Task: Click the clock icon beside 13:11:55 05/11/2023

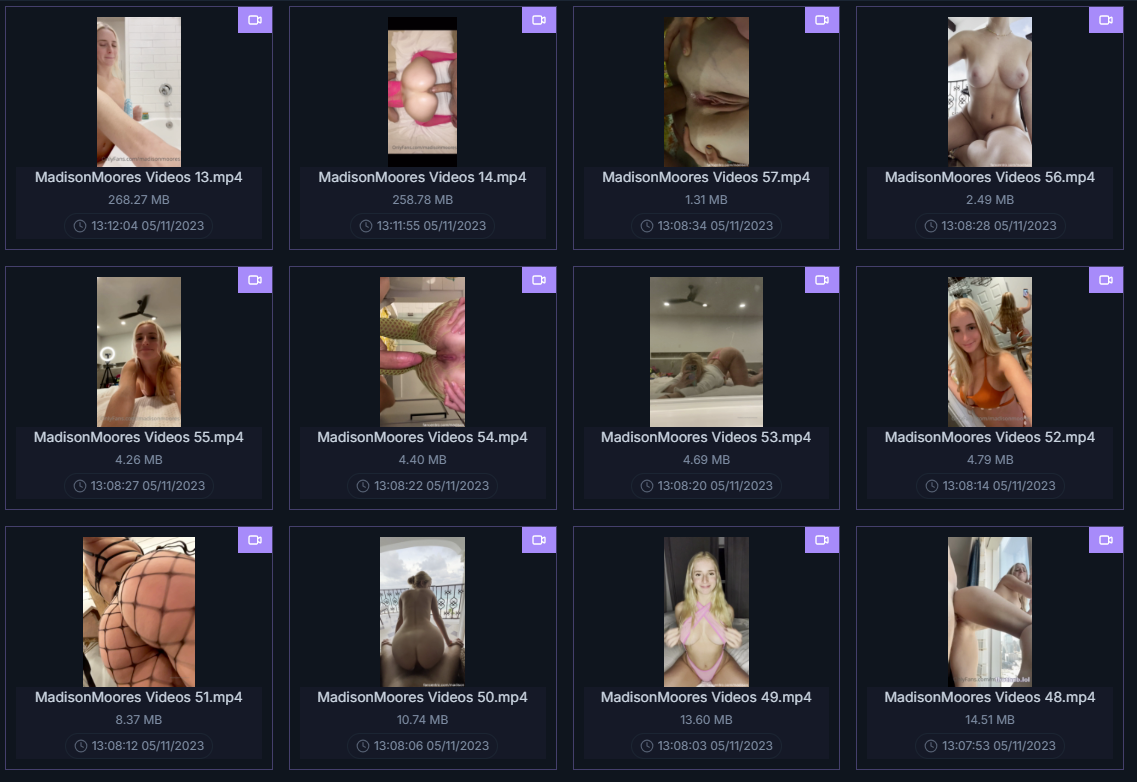Action: [366, 226]
